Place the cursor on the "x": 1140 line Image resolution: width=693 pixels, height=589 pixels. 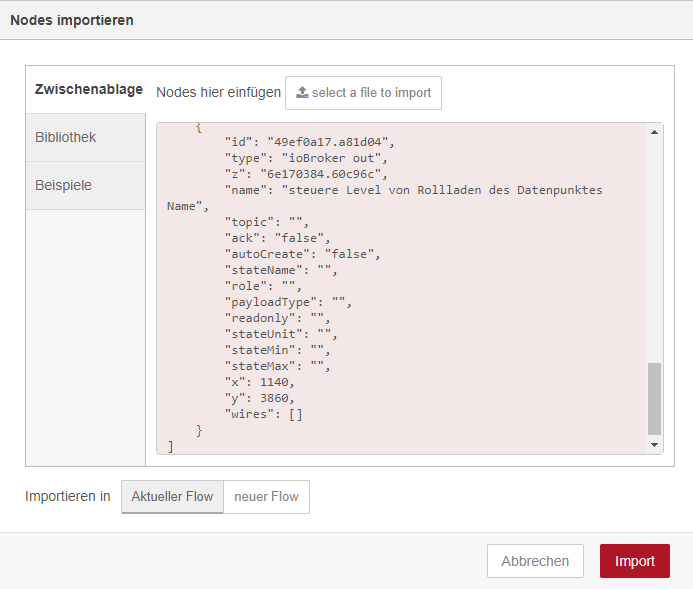click(260, 382)
